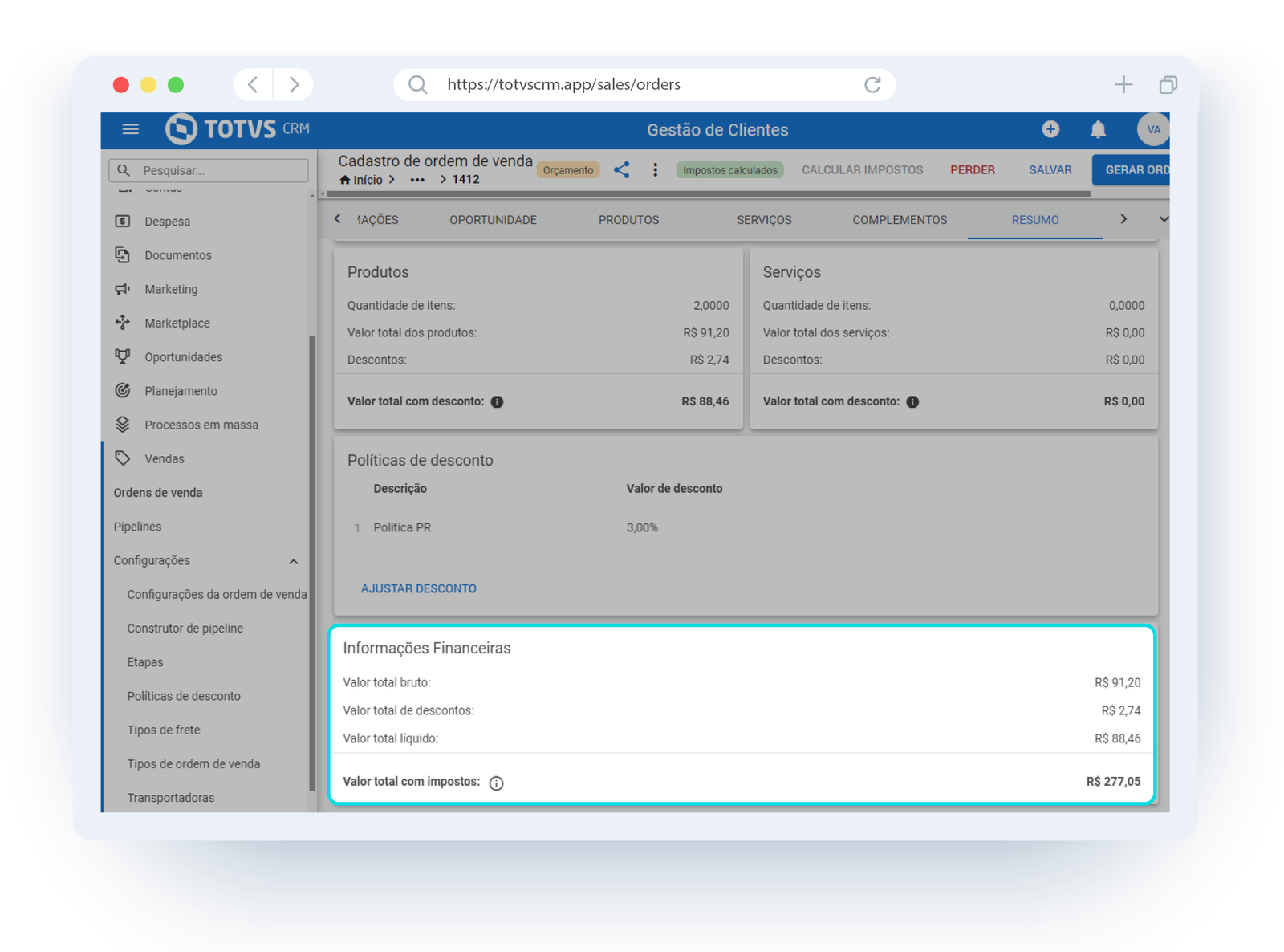1284x952 pixels.
Task: Click the GERAR ORD button
Action: coord(1131,170)
